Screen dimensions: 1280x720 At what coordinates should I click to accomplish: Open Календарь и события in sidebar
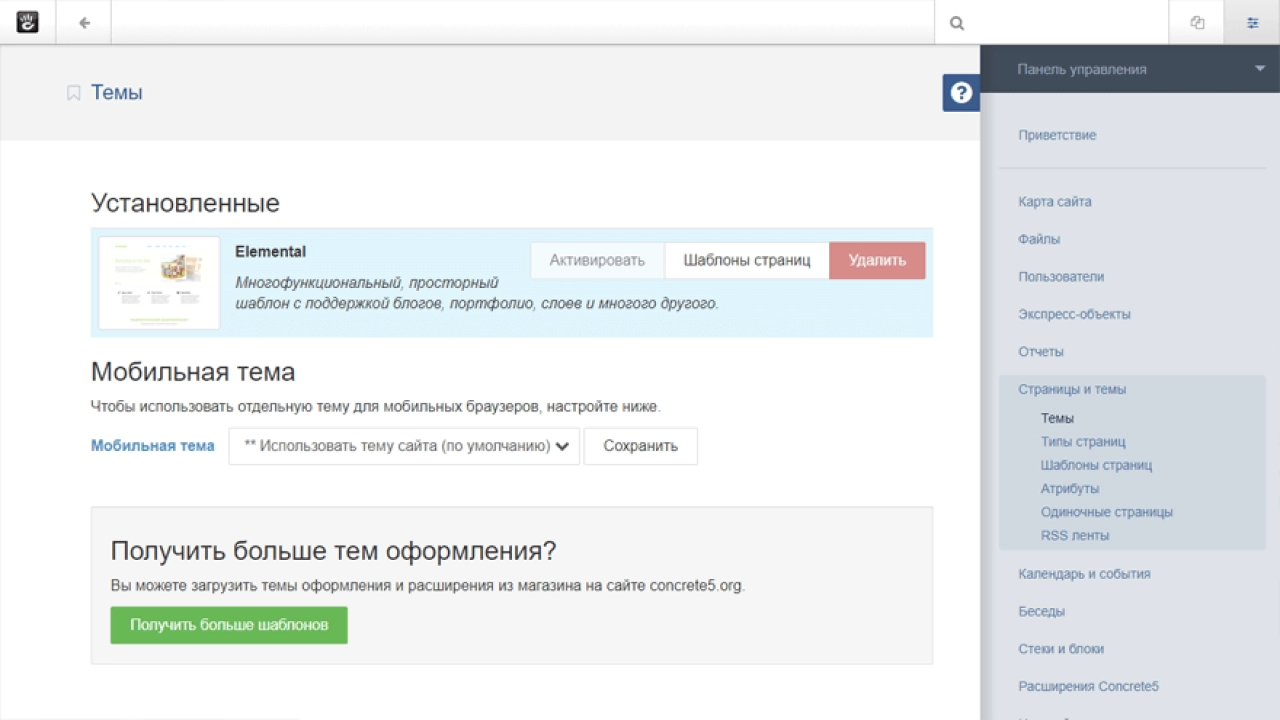[1084, 574]
